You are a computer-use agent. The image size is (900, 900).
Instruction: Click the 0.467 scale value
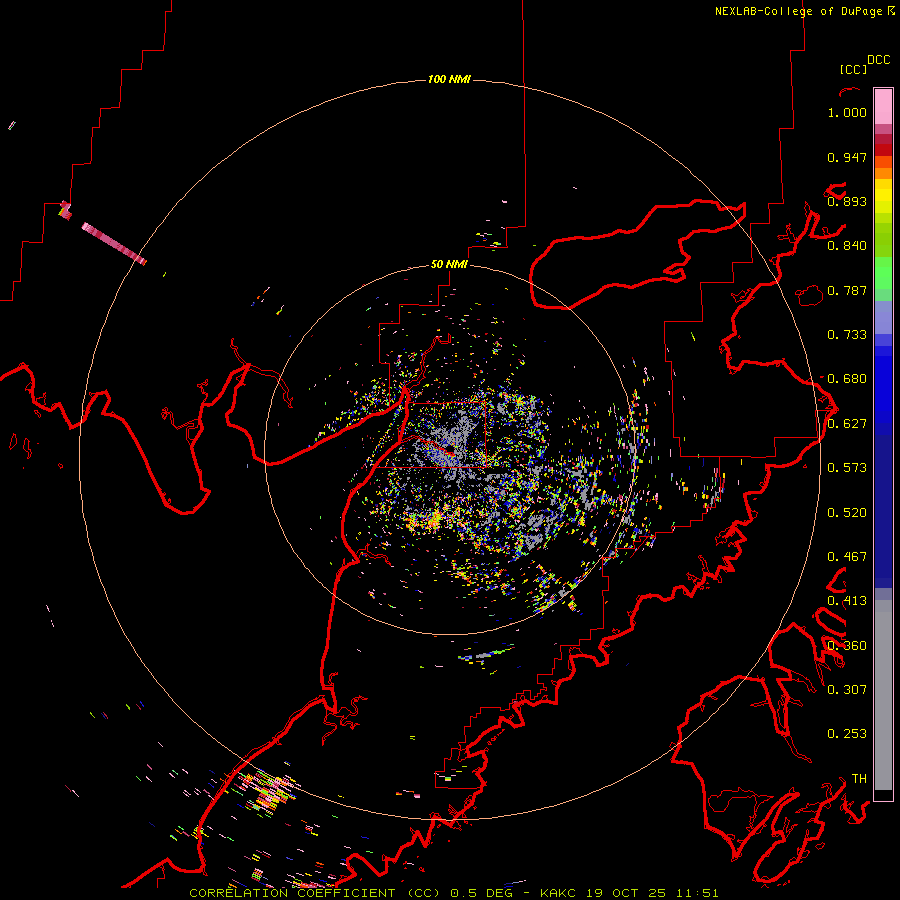(x=847, y=557)
